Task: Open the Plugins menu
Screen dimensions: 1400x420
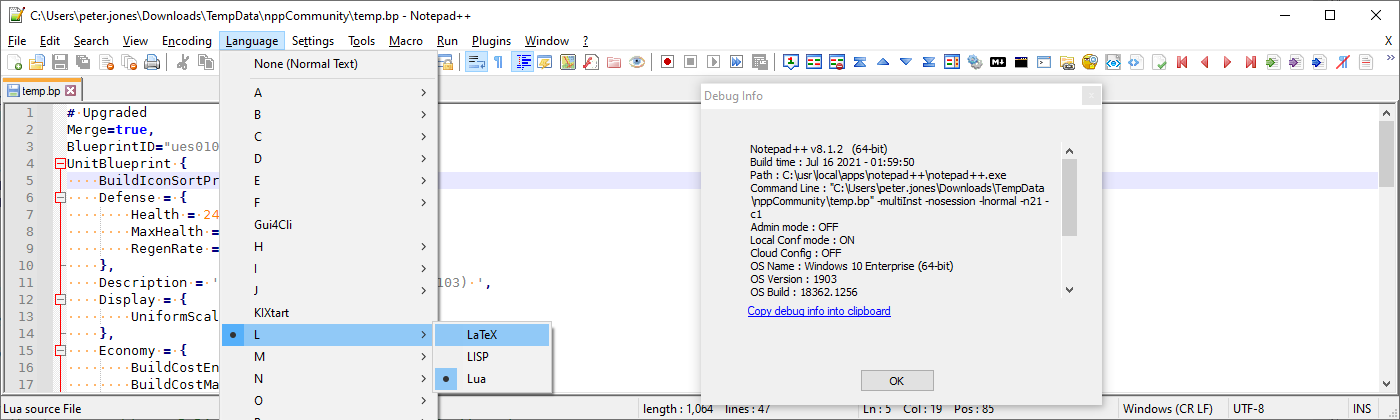Action: coord(491,41)
